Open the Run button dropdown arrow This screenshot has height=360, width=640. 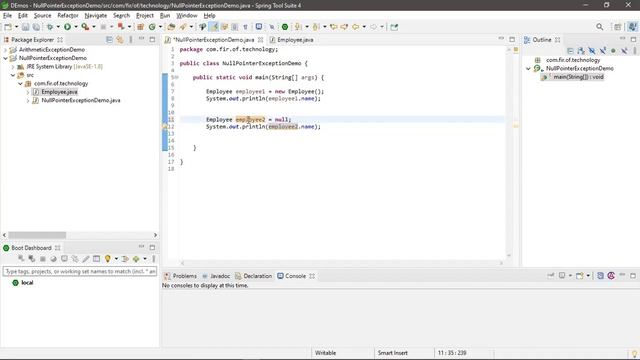(x=76, y=27)
